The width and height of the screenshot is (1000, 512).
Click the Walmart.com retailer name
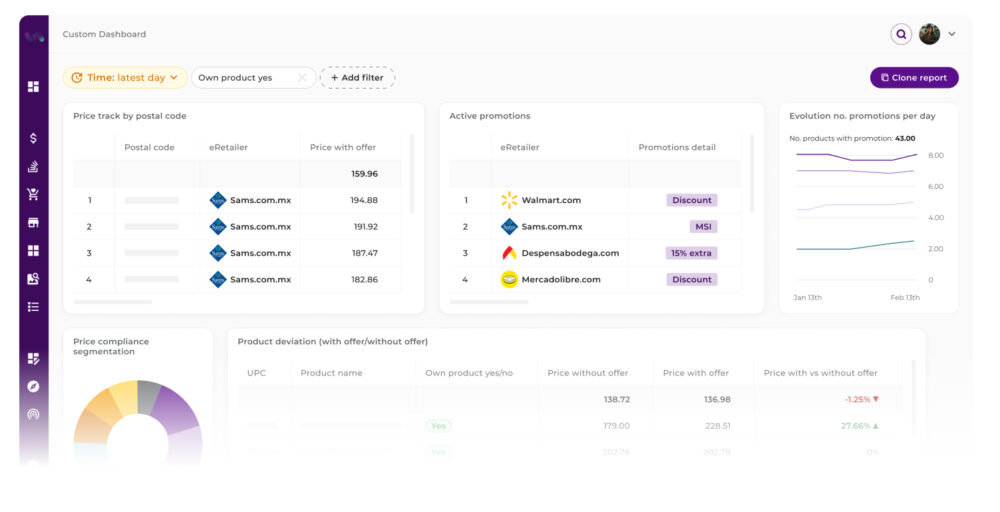(x=551, y=200)
